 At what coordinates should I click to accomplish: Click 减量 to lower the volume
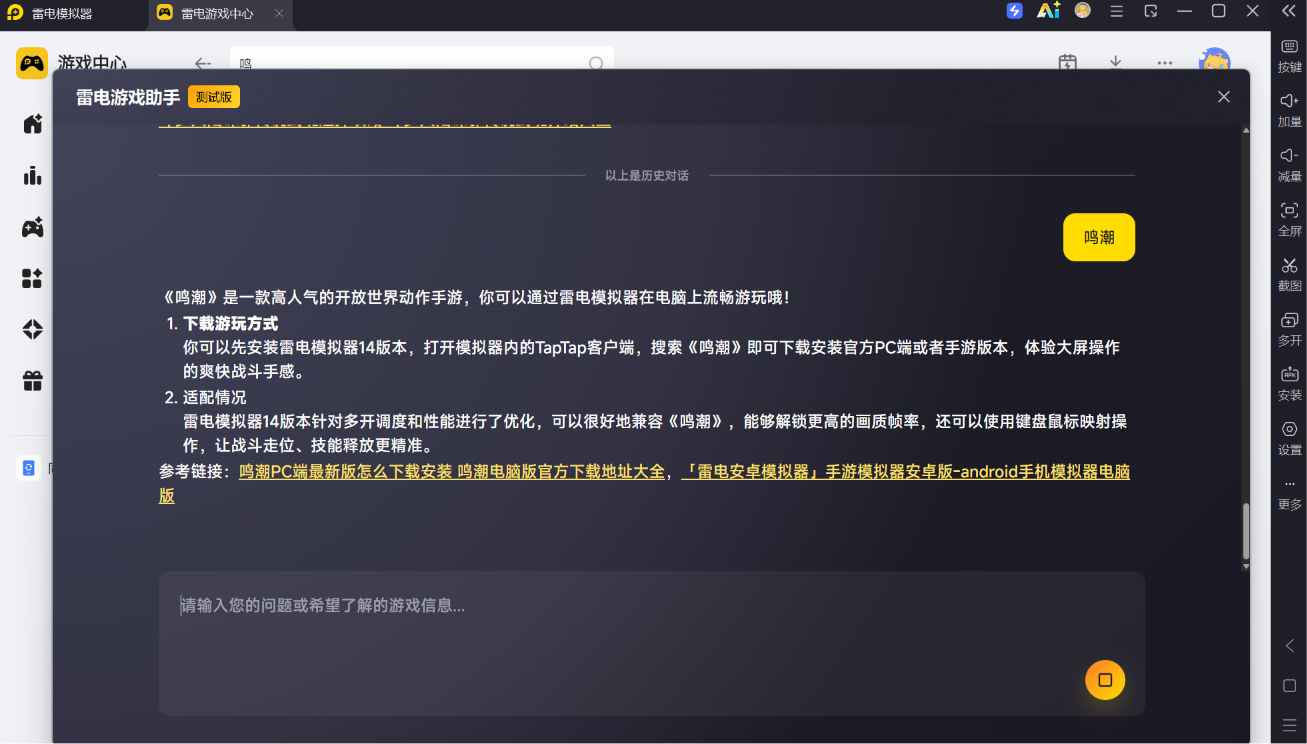click(x=1290, y=165)
